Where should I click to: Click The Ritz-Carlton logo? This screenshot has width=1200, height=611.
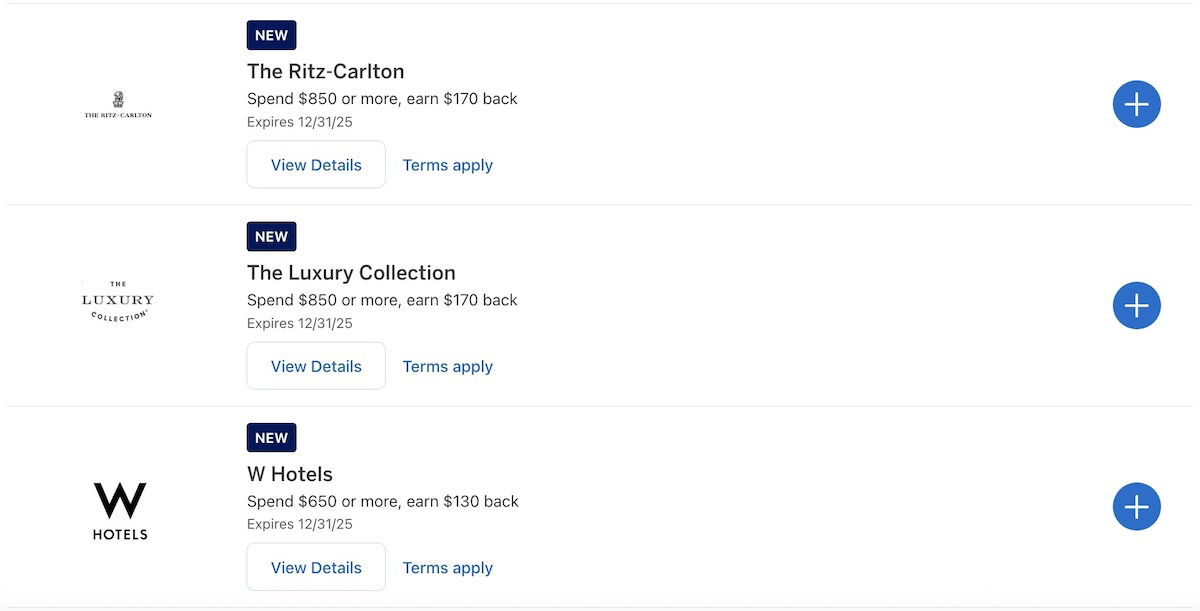(x=118, y=105)
